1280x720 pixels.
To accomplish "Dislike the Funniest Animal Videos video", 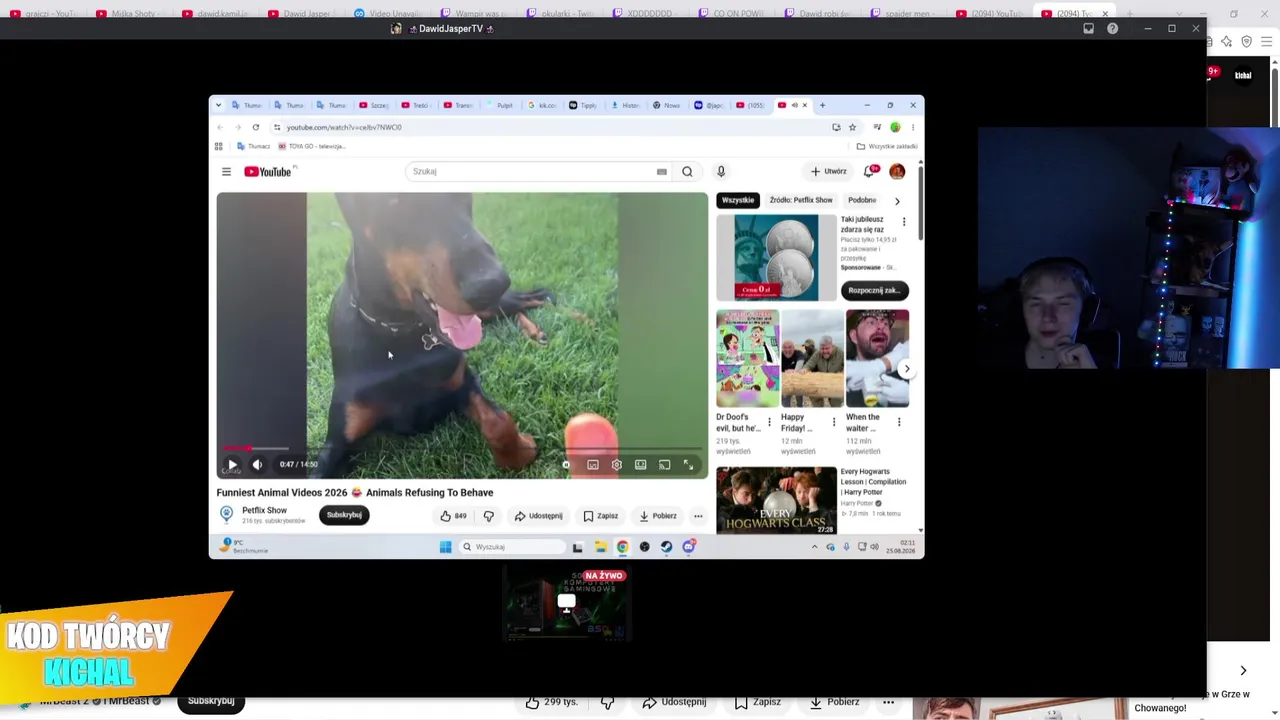I will coord(489,516).
